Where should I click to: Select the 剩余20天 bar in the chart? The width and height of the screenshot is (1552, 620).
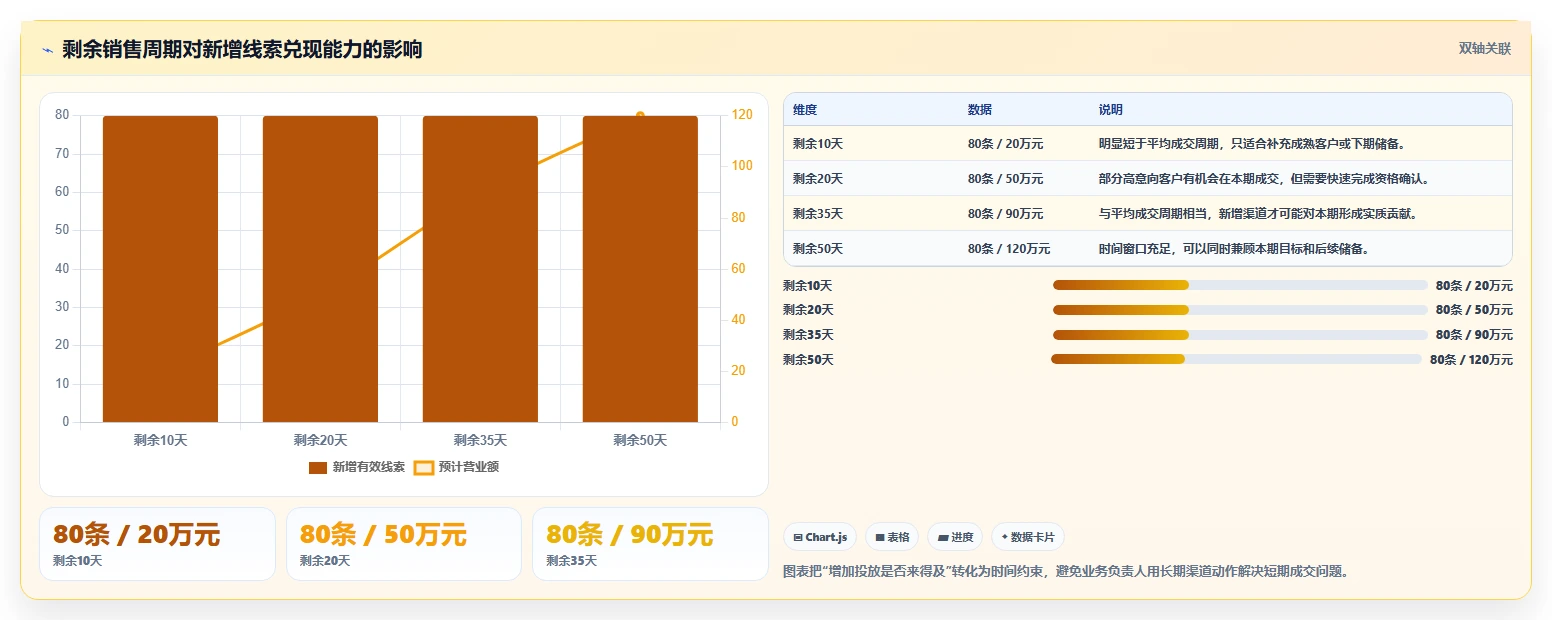coord(320,269)
